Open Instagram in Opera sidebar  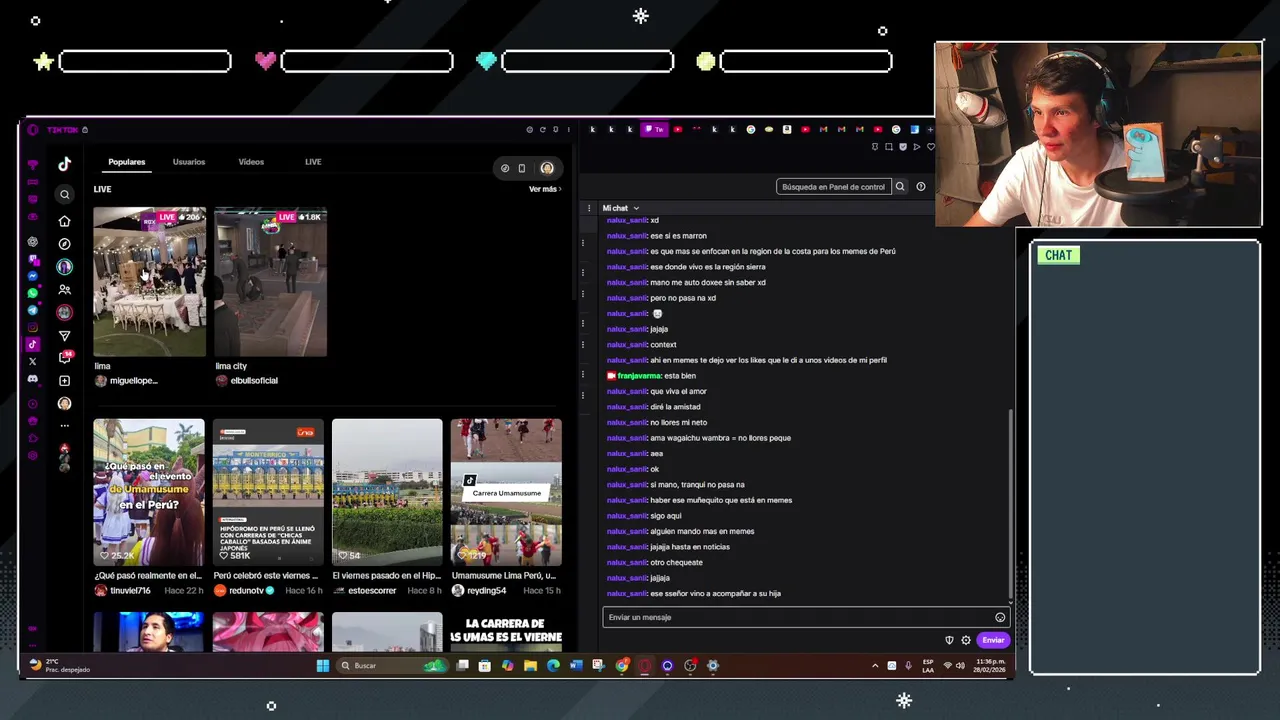pyautogui.click(x=33, y=328)
